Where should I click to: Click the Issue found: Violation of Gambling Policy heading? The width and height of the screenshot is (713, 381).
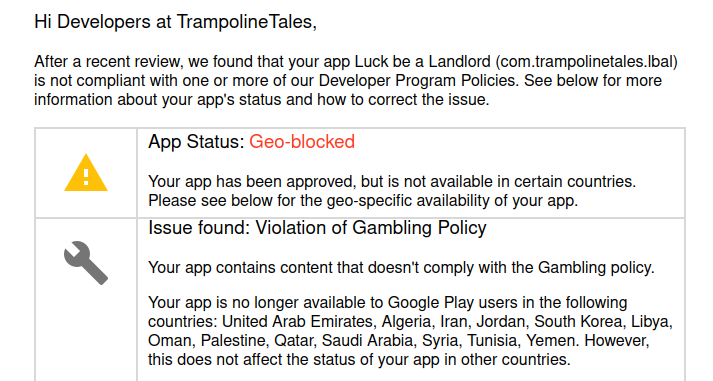pyautogui.click(x=317, y=228)
